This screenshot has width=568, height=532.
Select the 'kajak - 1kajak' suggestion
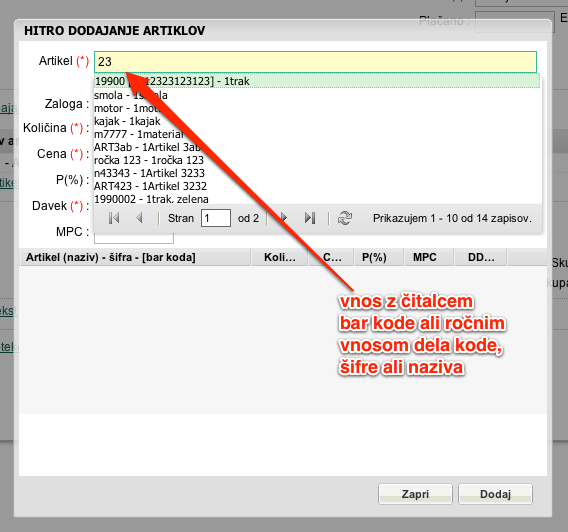coord(318,121)
